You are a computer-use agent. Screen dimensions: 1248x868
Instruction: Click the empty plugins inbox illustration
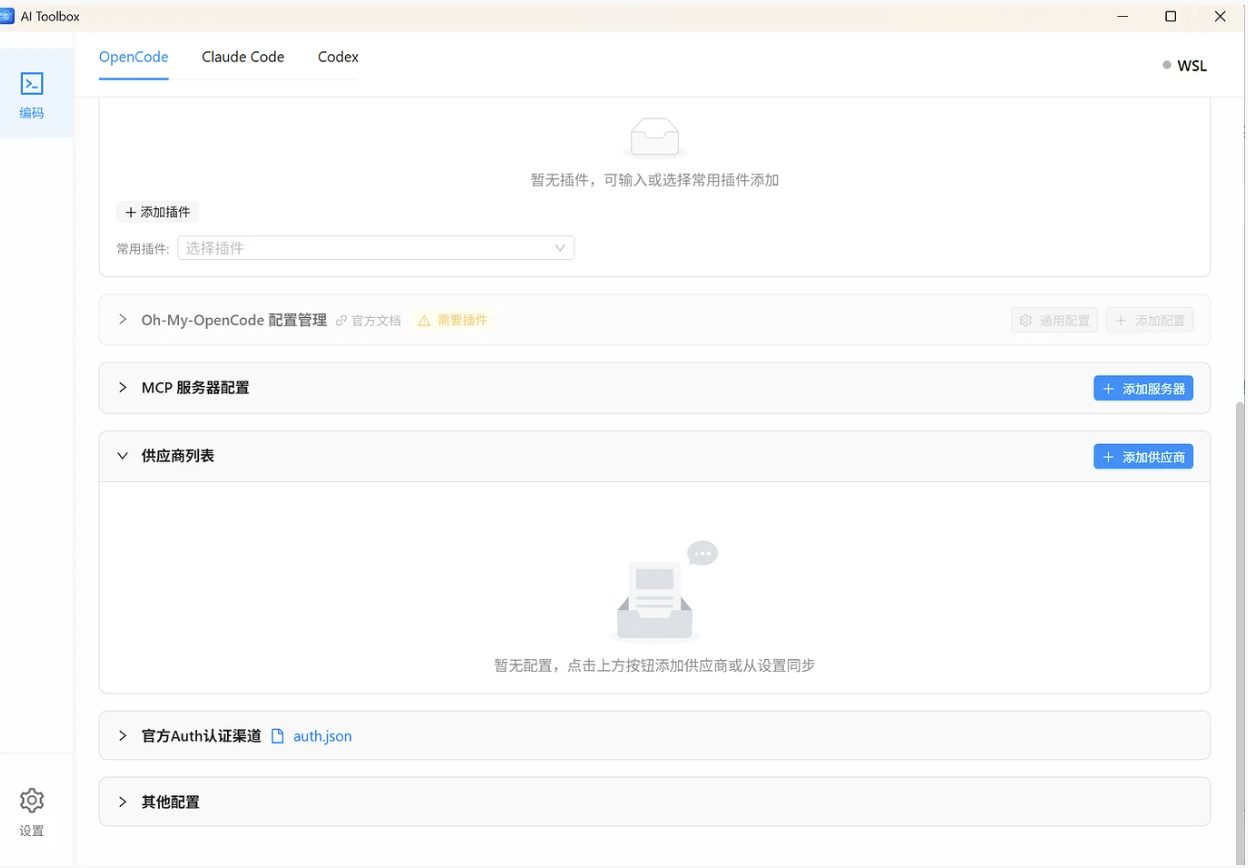pos(654,137)
